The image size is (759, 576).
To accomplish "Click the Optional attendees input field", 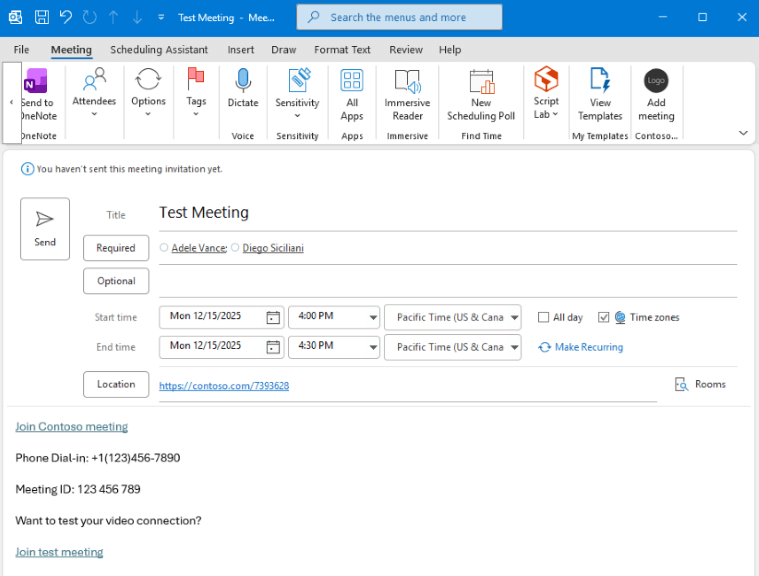I will 448,282.
